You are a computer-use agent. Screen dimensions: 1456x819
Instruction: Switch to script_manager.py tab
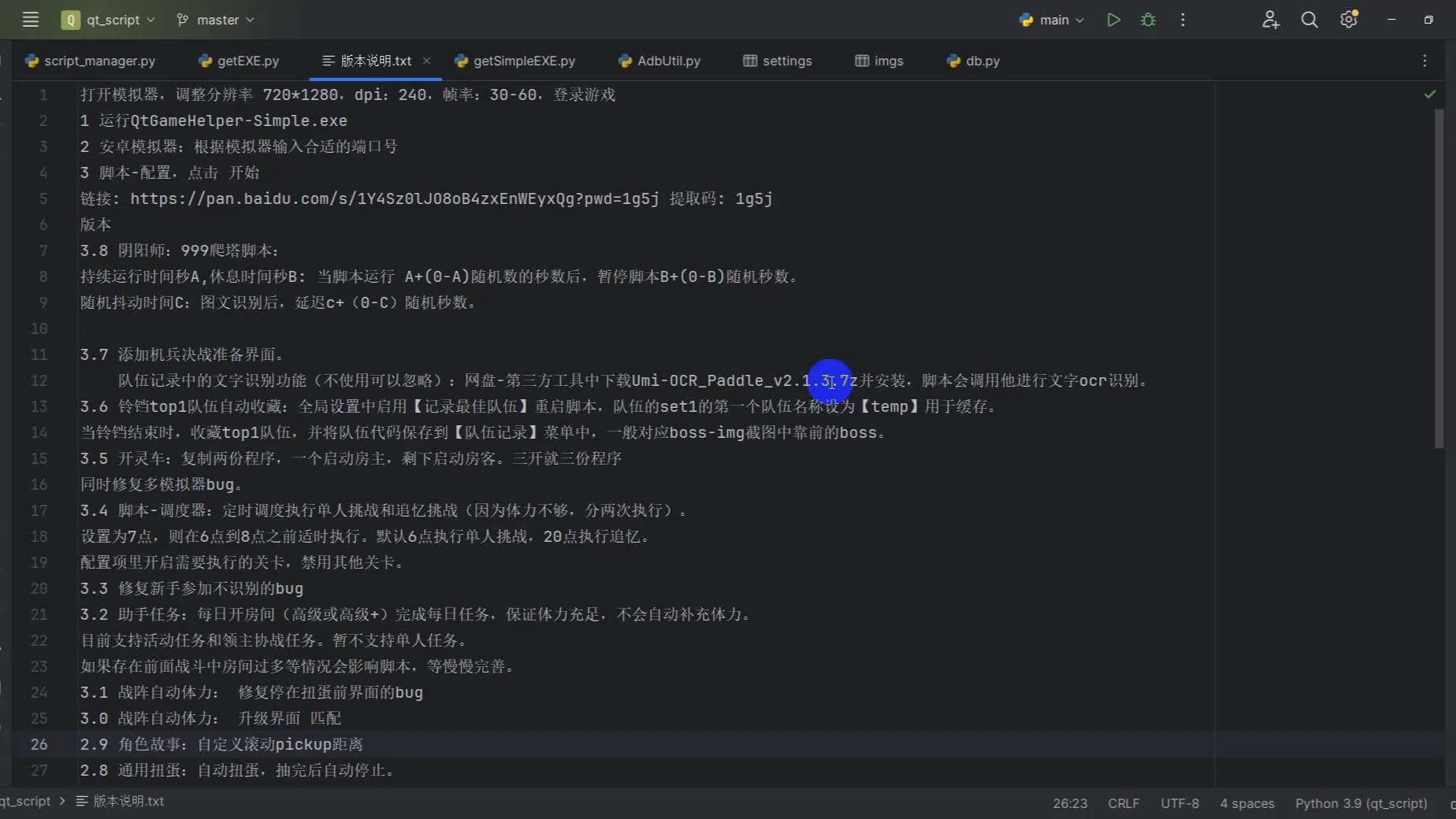click(91, 61)
